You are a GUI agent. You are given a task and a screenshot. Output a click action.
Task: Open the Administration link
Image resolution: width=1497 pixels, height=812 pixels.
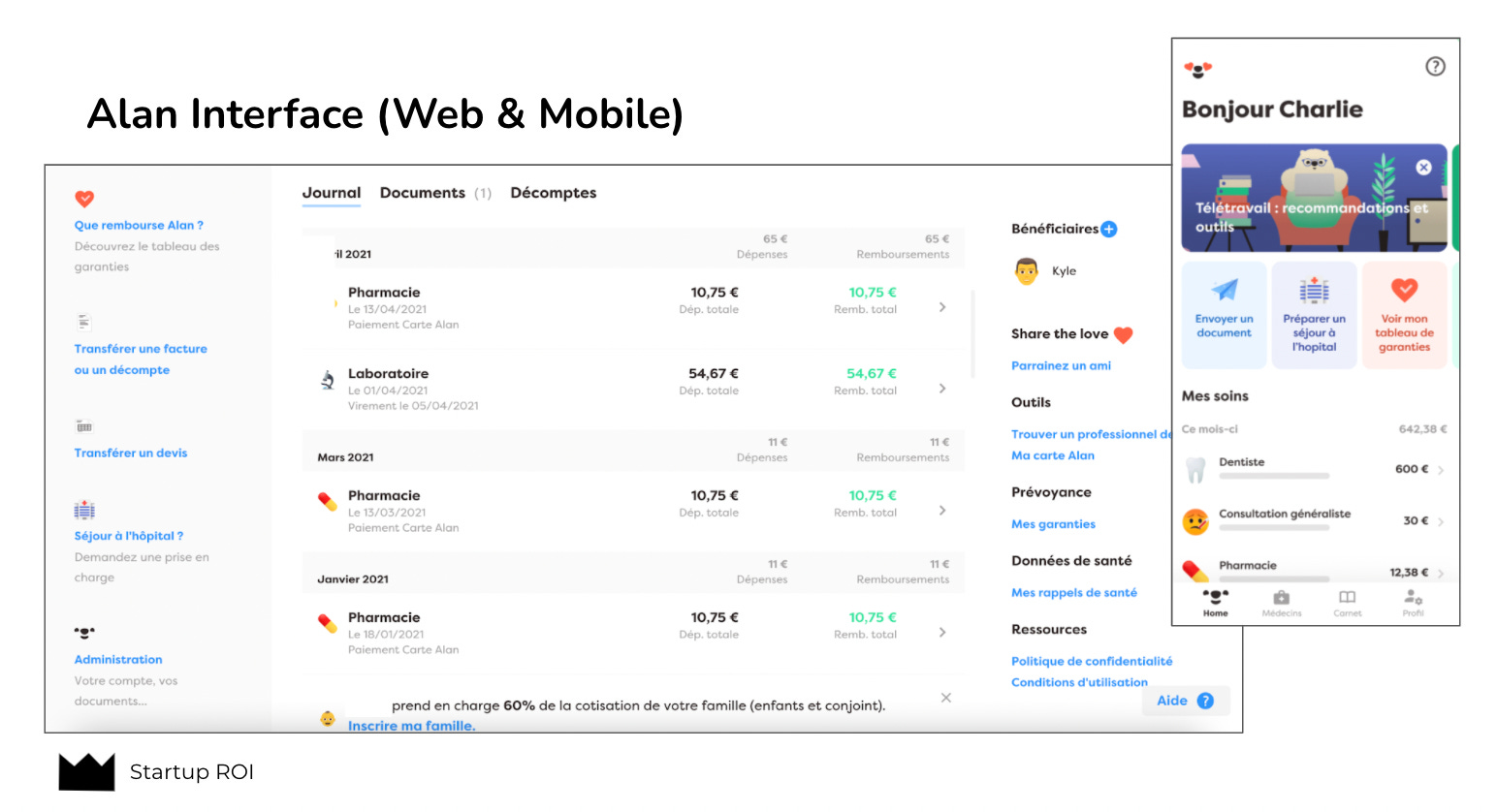click(x=118, y=659)
